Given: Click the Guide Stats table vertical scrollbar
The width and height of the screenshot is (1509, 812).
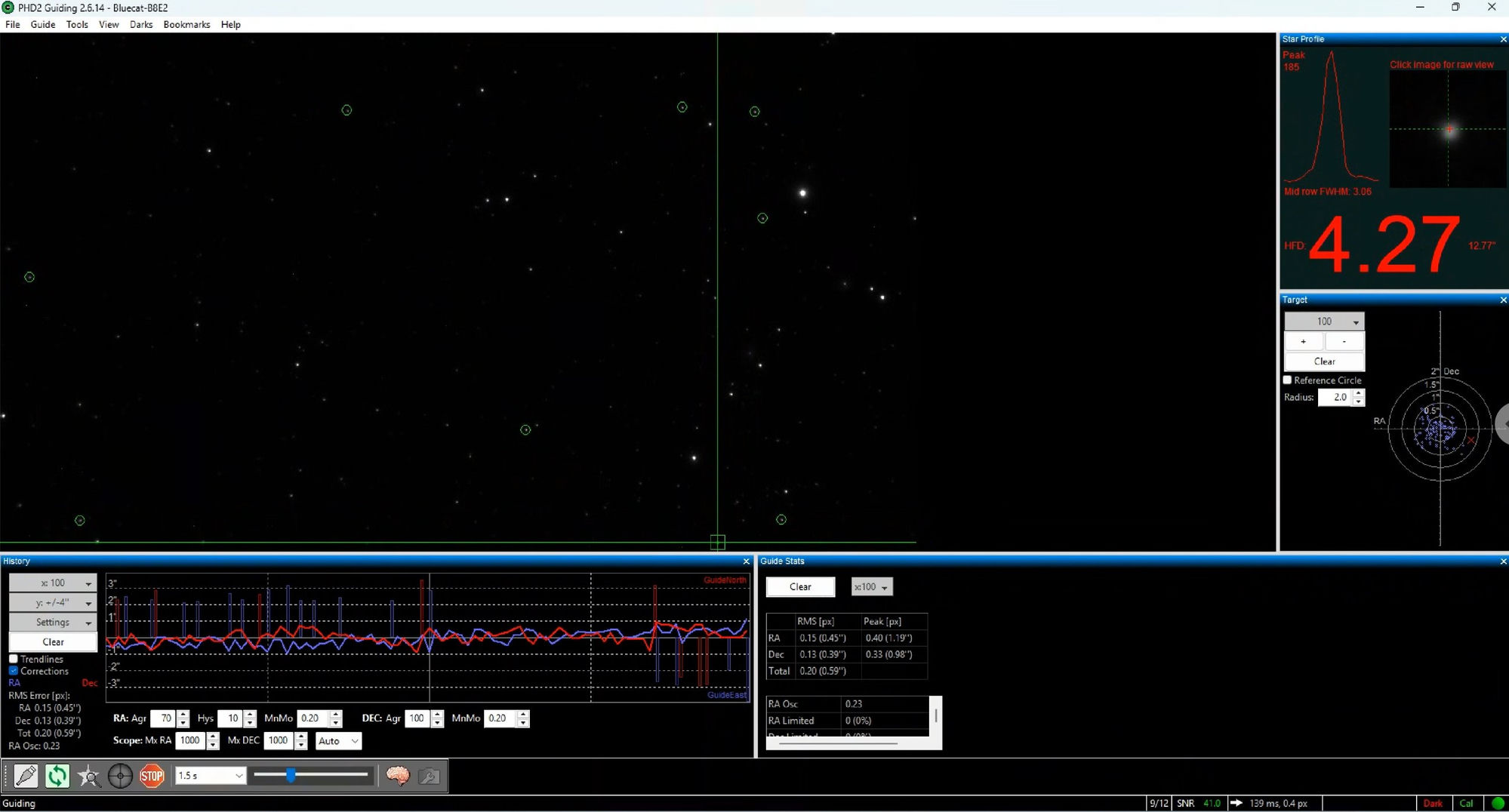Looking at the screenshot, I should (936, 715).
